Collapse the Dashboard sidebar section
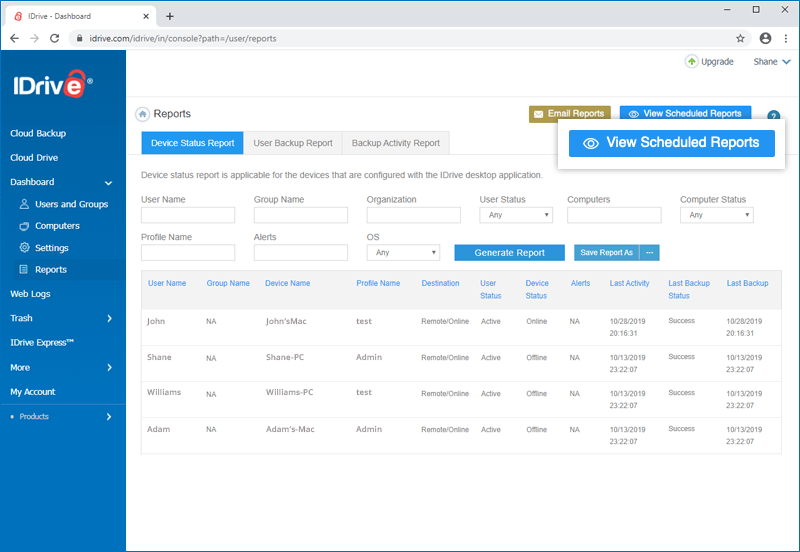Viewport: 800px width, 552px height. pos(108,183)
